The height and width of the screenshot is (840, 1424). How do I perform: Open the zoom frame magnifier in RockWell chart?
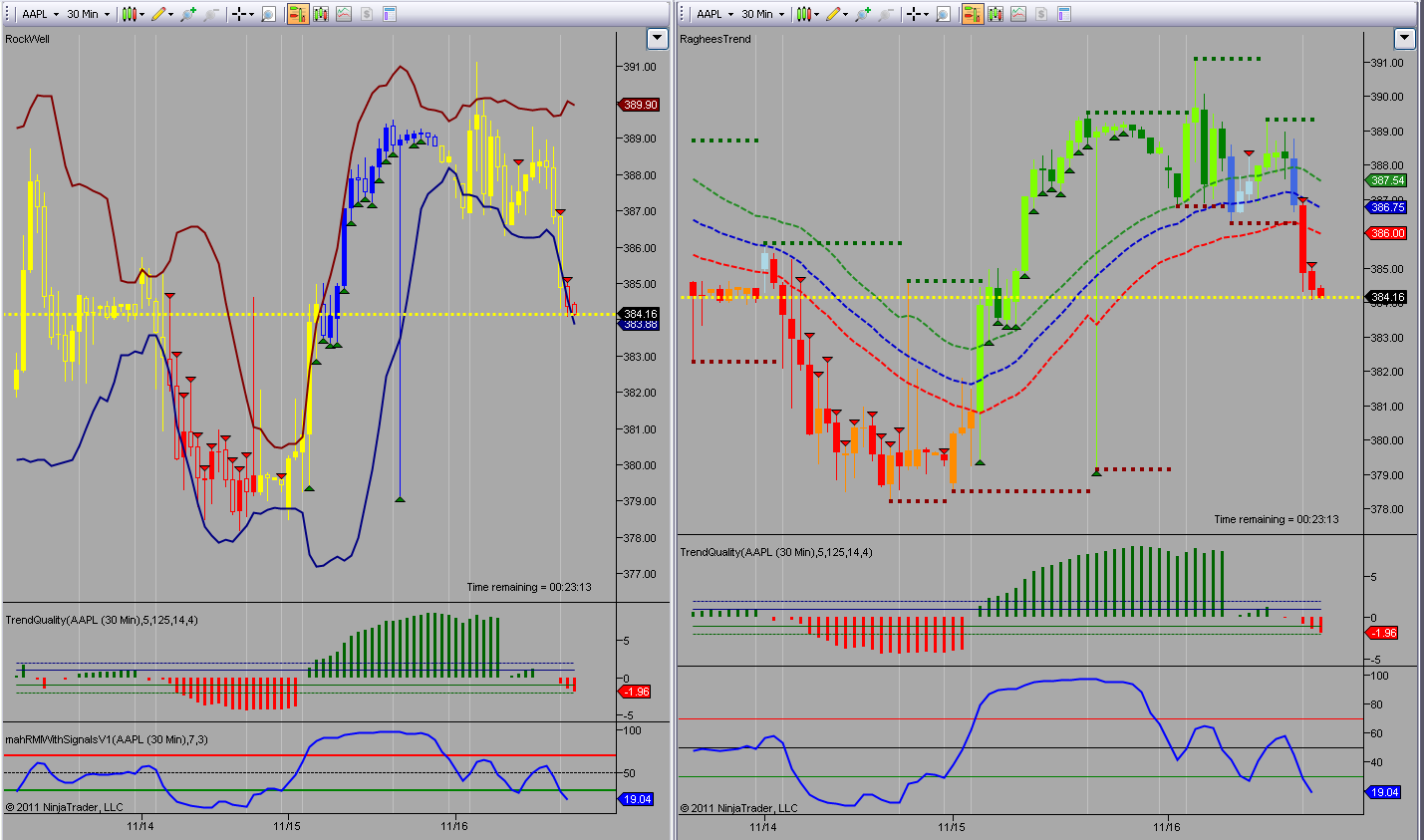pos(269,14)
